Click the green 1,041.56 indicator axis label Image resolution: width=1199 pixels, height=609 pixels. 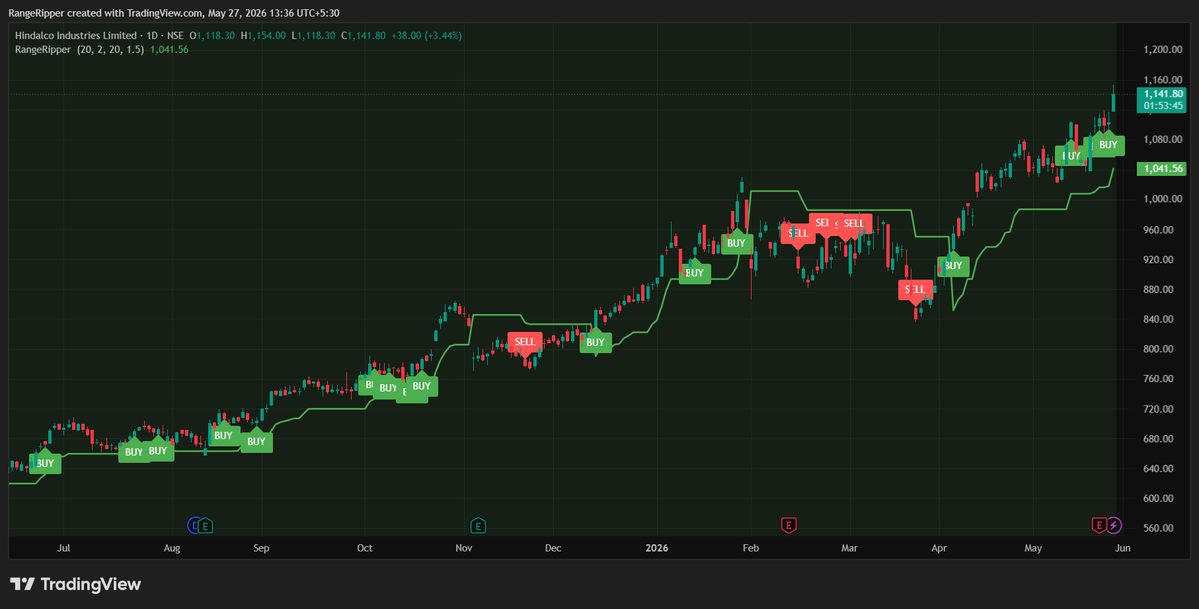pos(1162,168)
